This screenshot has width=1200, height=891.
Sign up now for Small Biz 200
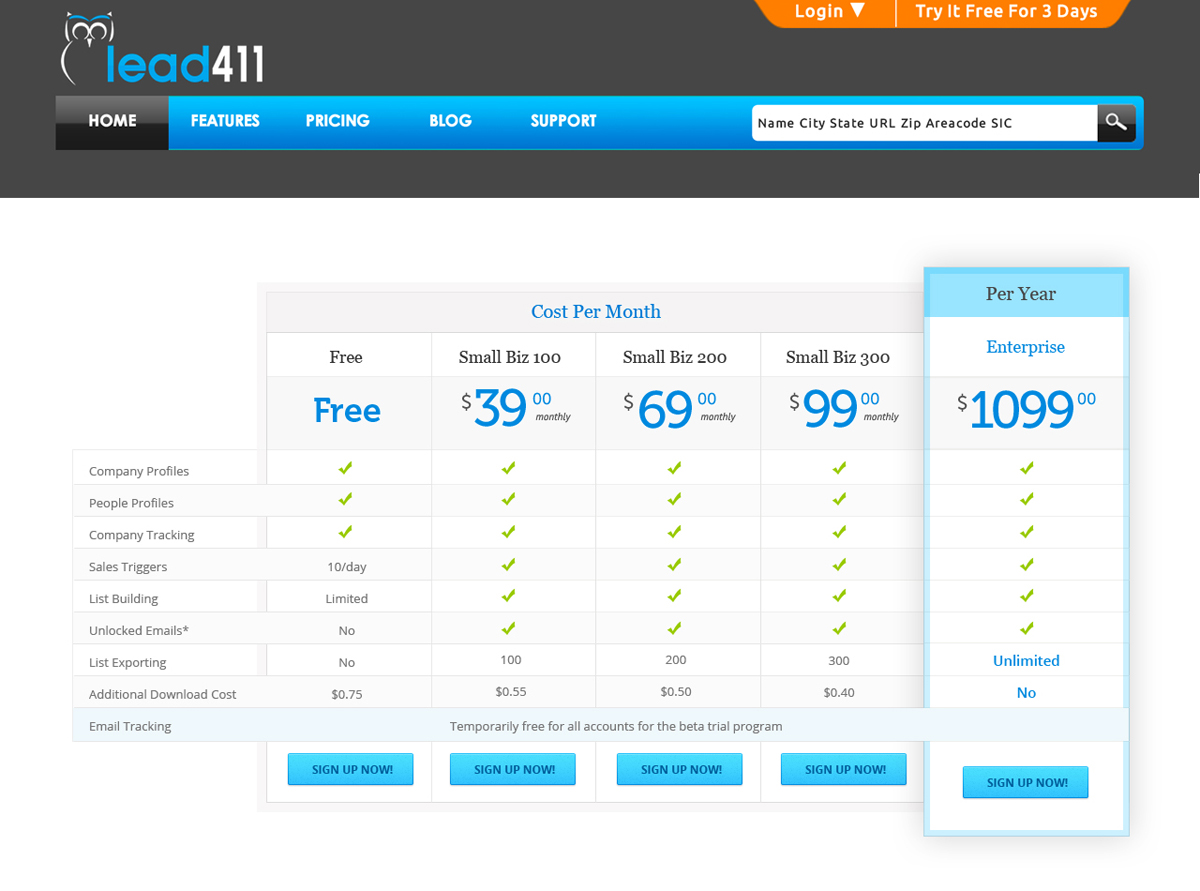pyautogui.click(x=679, y=769)
